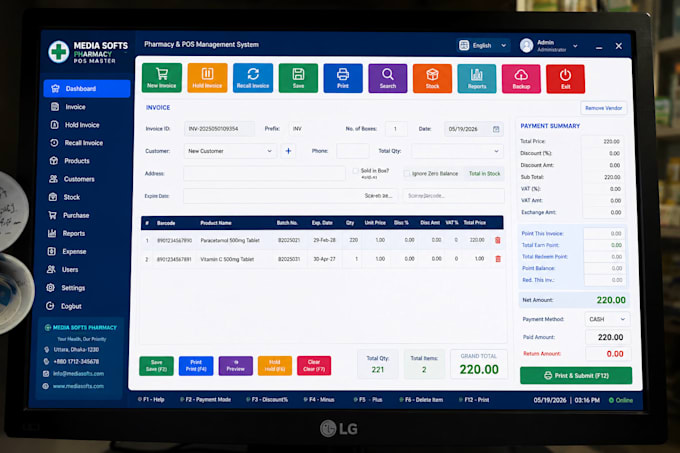The image size is (680, 453).
Task: Click the Online status indicator
Action: (621, 400)
